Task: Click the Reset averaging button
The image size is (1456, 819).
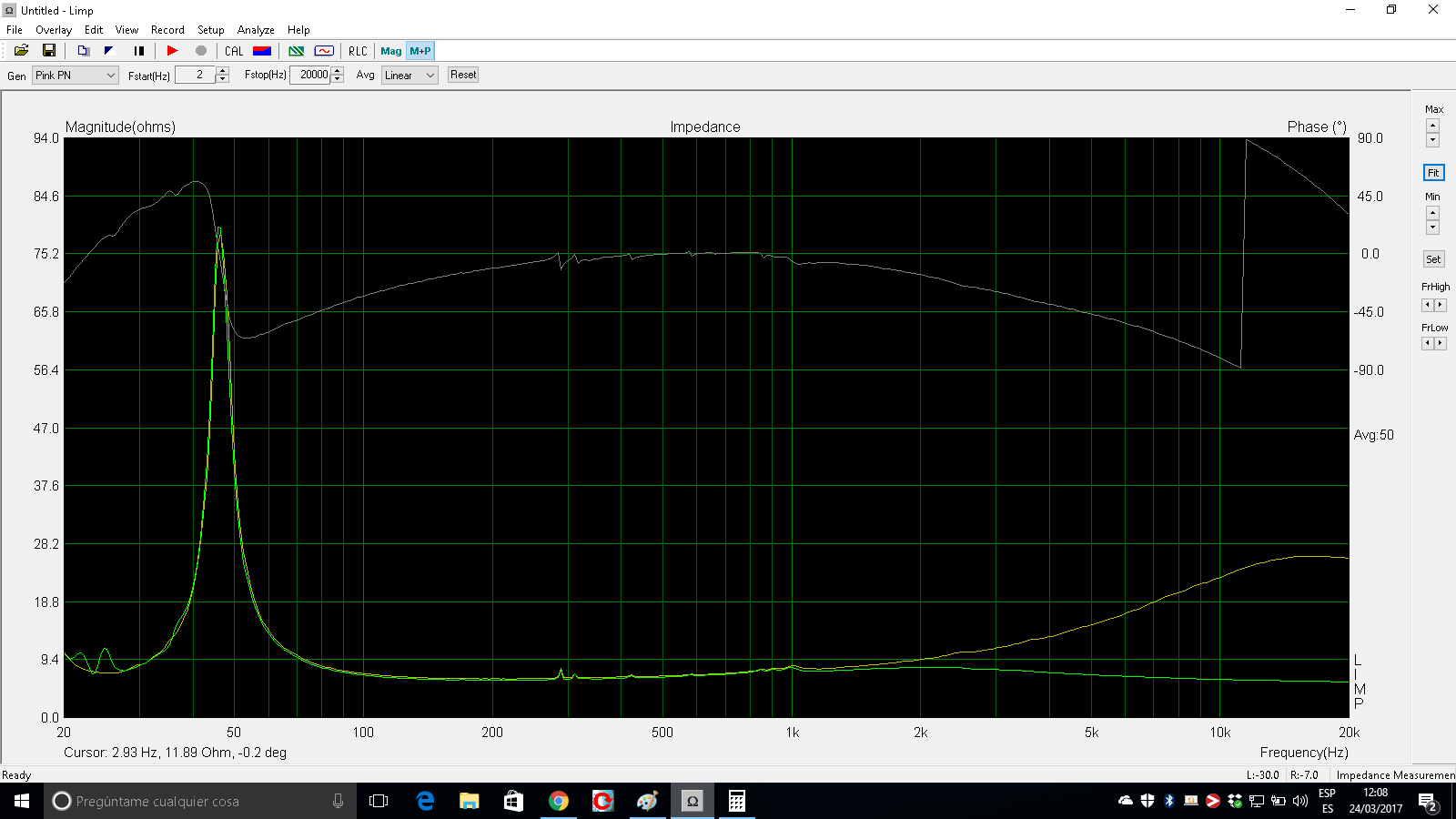Action: point(463,75)
